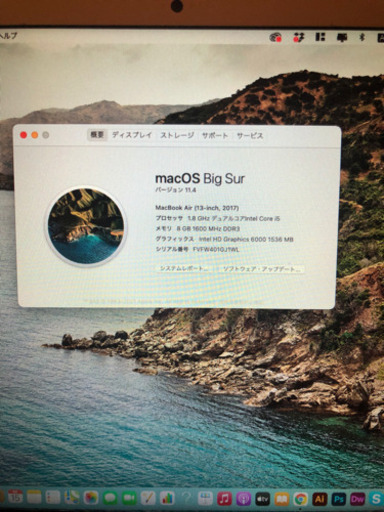This screenshot has width=384, height=512.
Task: Open Adobe Photoshop from the Dock
Action: pyautogui.click(x=338, y=499)
